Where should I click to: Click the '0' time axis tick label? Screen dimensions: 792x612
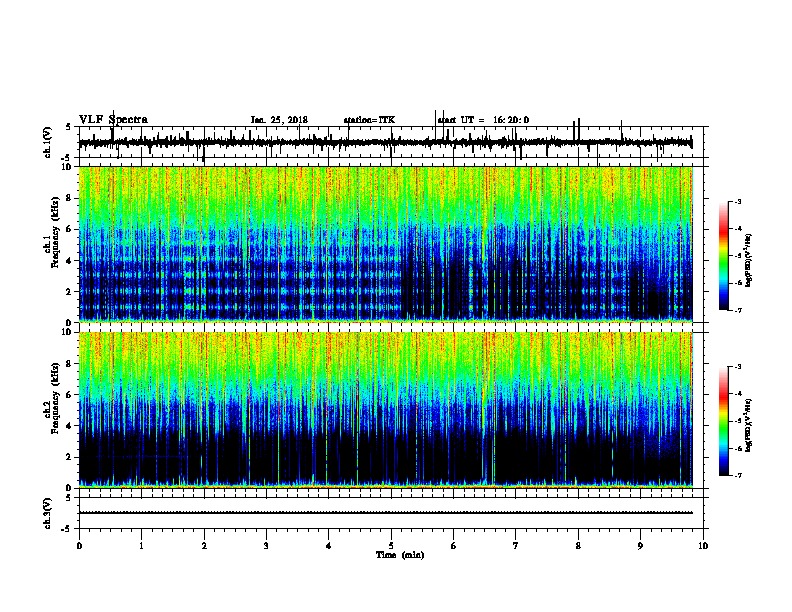(x=79, y=546)
